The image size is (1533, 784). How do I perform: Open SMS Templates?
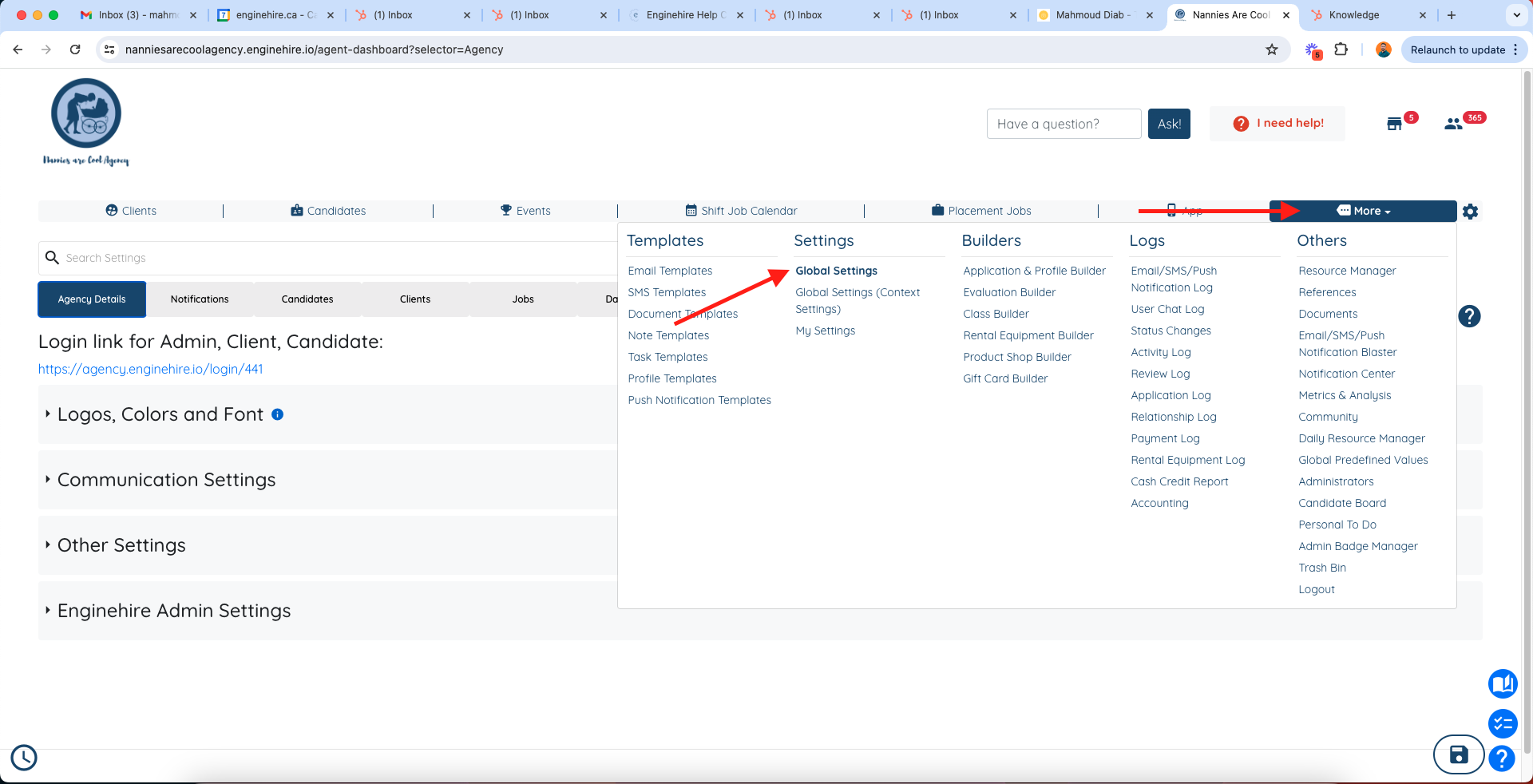(667, 292)
